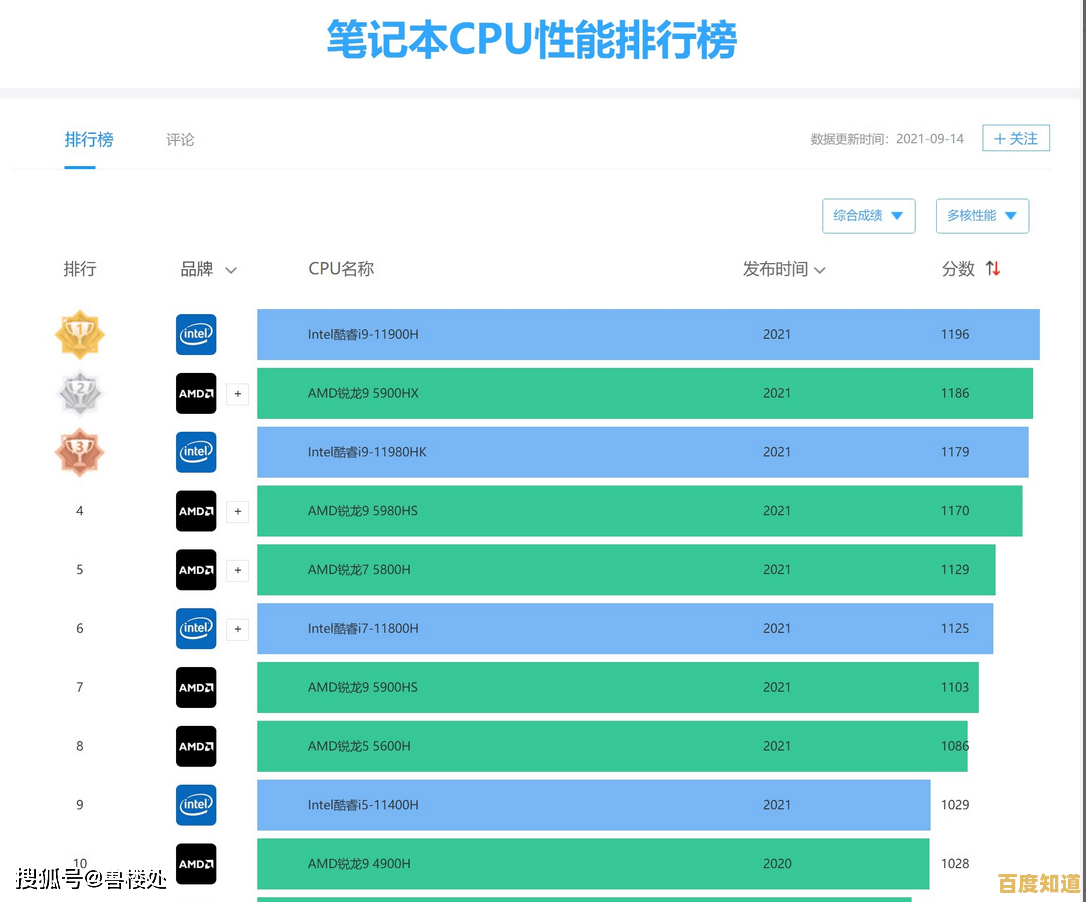Click the 笔记本CPU性能排行榜 page title

(531, 42)
